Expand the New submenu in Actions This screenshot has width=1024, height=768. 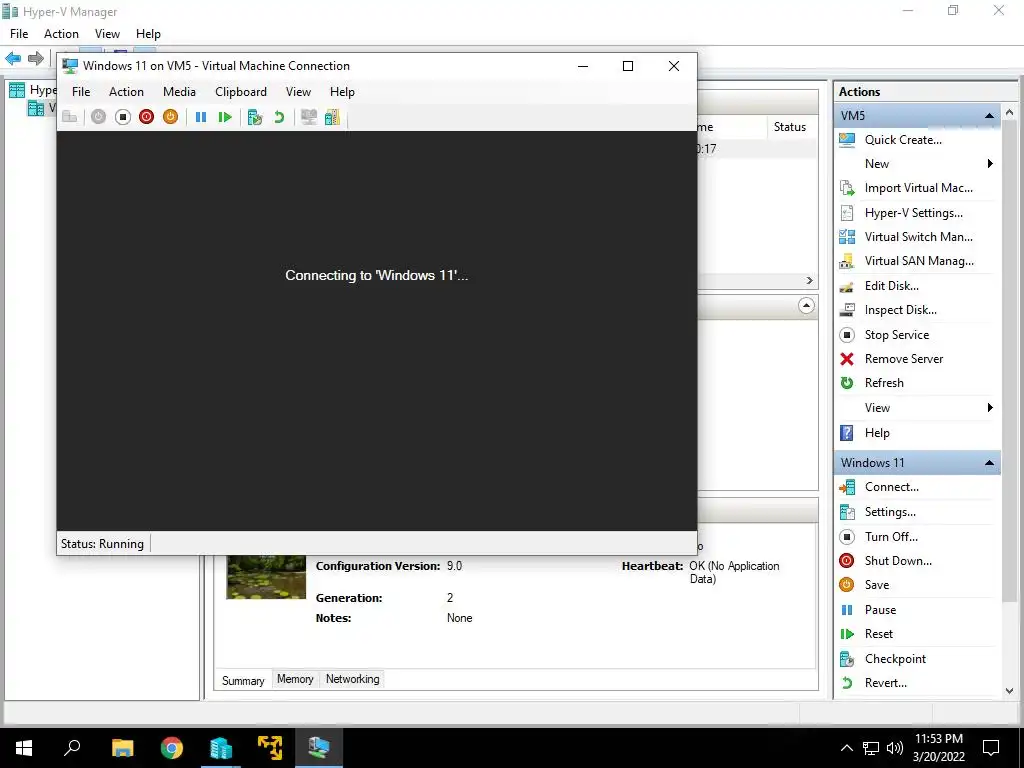pos(990,164)
